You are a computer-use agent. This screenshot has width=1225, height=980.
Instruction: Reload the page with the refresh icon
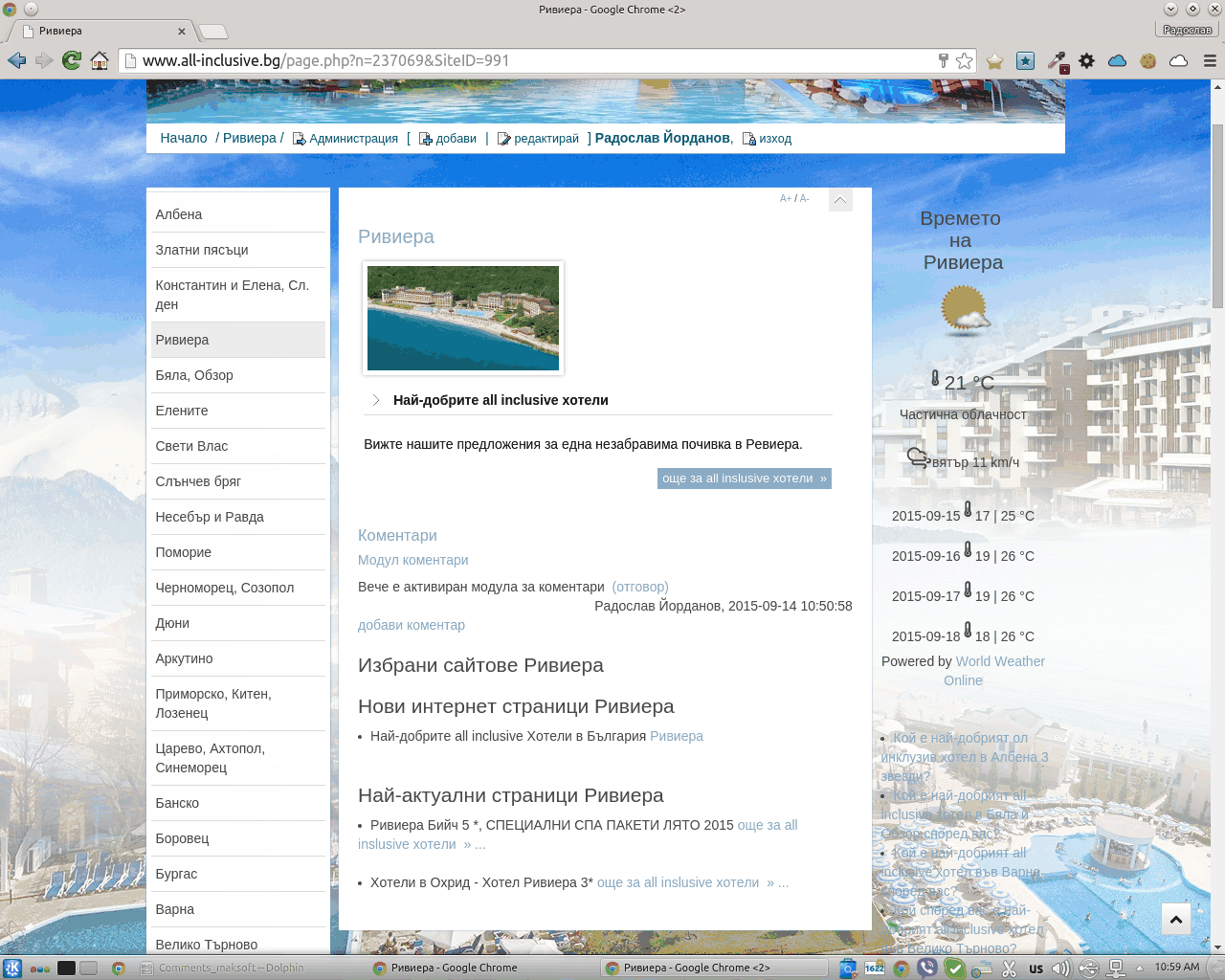[x=72, y=60]
